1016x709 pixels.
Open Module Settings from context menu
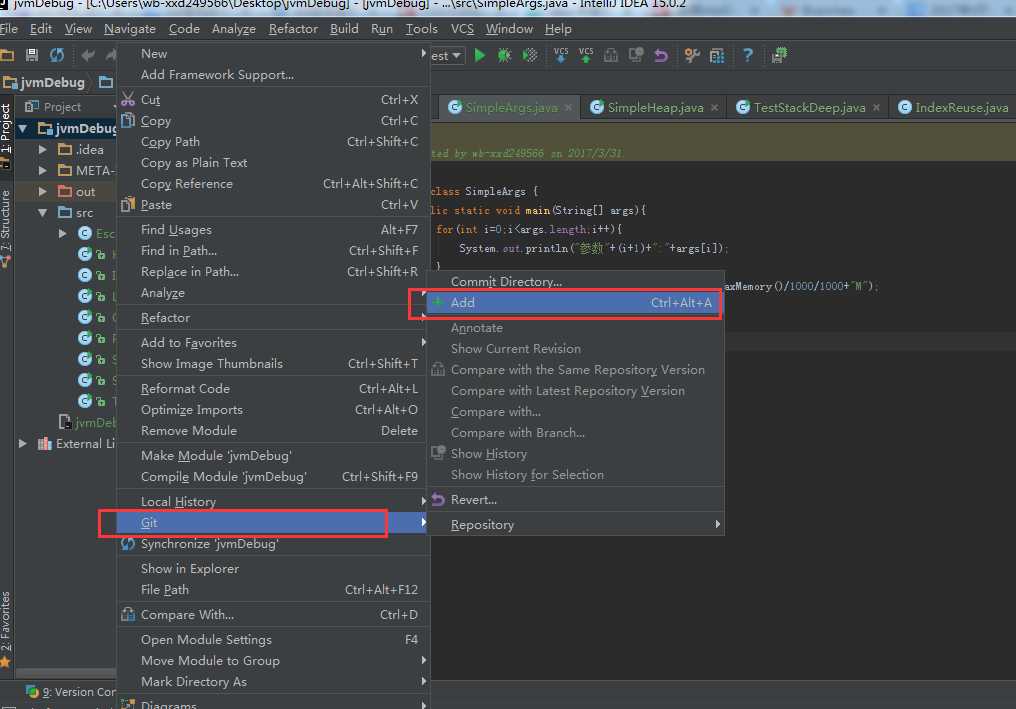point(273,639)
